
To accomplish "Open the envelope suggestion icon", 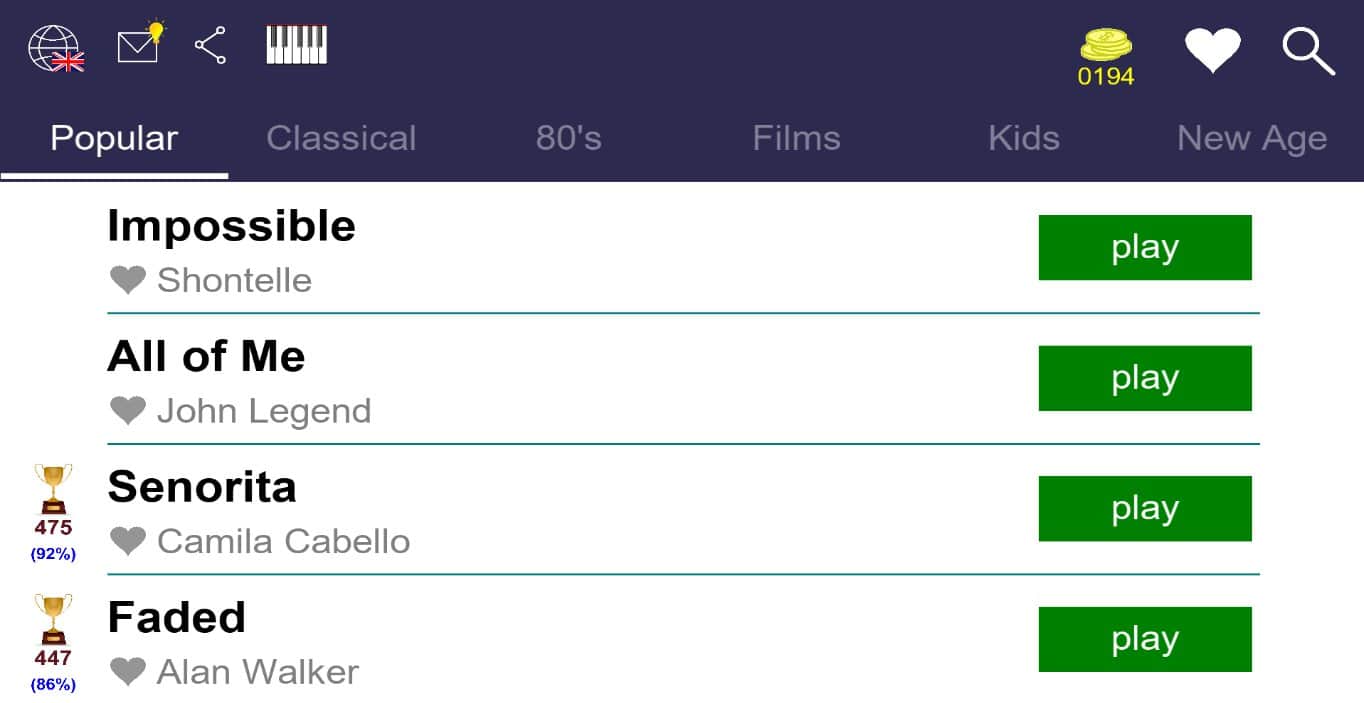I will coord(139,44).
